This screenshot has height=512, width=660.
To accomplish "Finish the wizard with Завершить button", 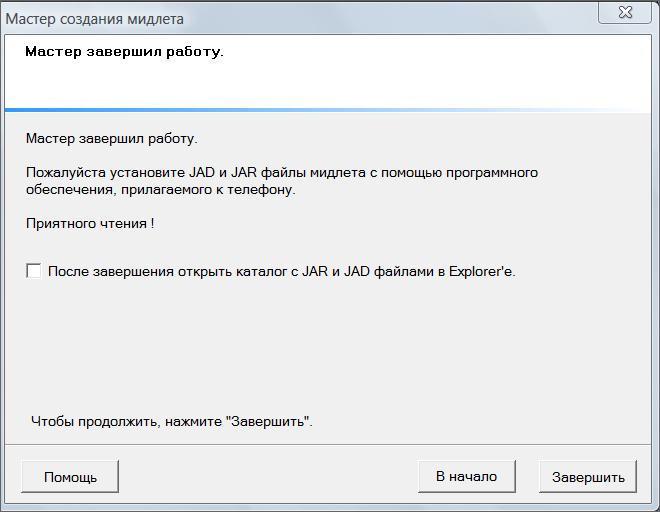I will point(588,477).
